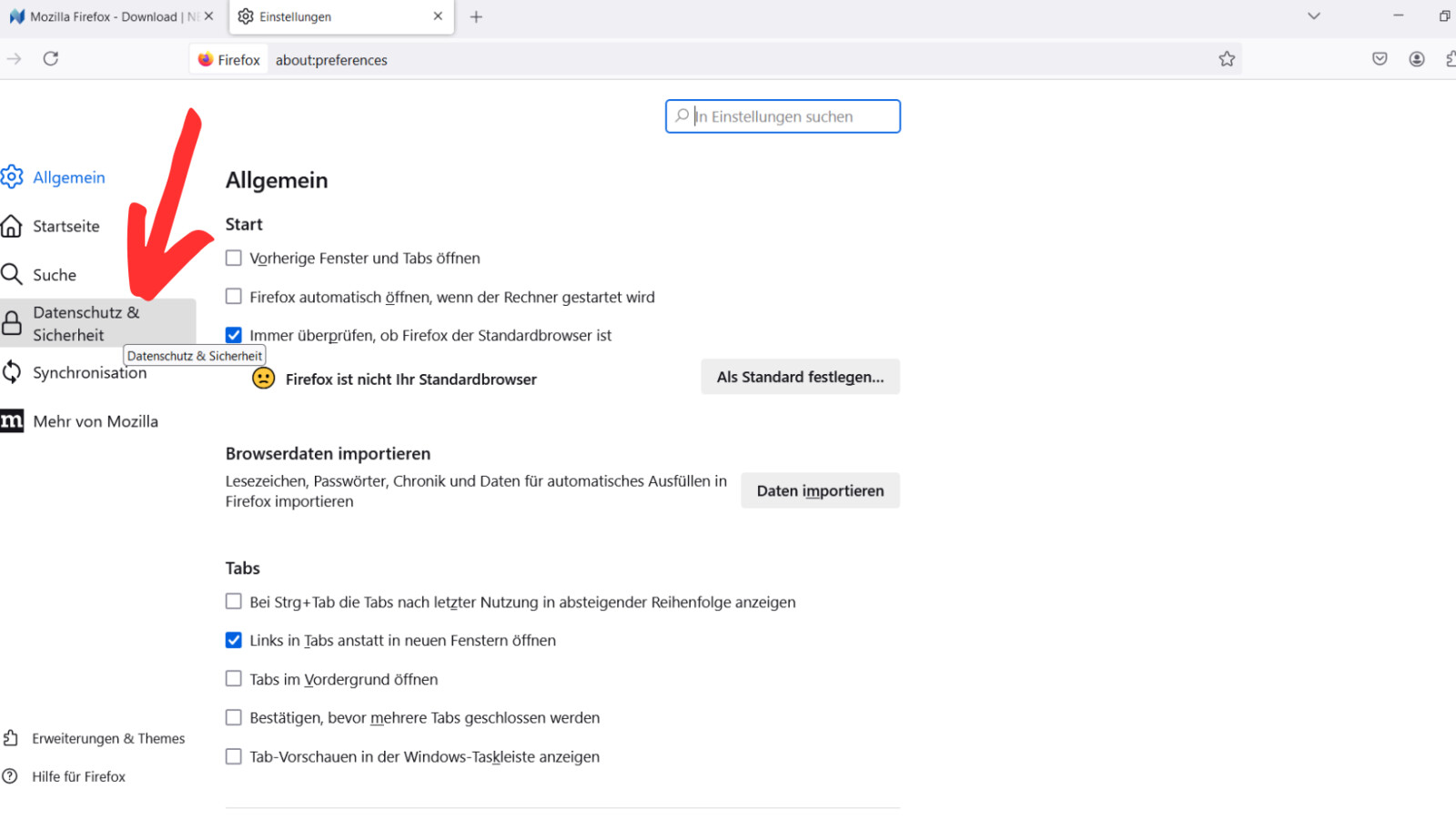Click the forward navigation arrow

[x=14, y=59]
